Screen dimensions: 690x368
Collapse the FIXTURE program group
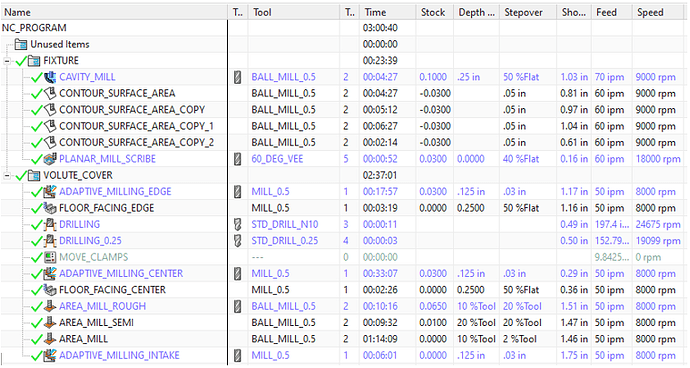click(x=7, y=61)
